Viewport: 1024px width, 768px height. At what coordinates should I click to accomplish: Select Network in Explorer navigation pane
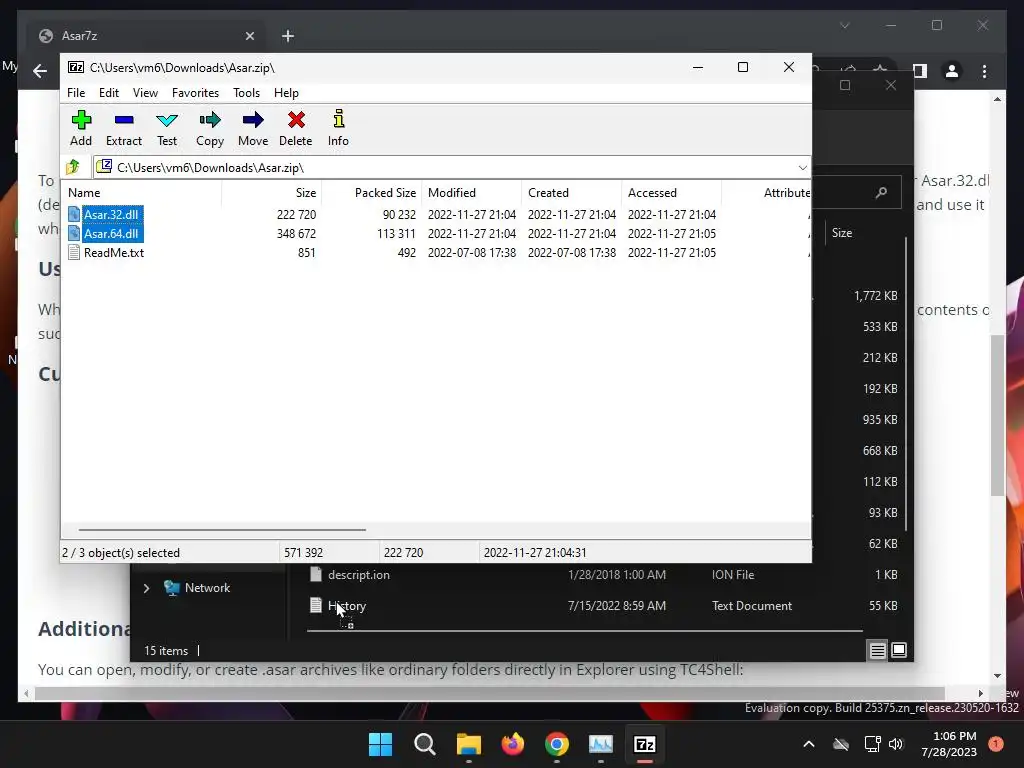[207, 588]
